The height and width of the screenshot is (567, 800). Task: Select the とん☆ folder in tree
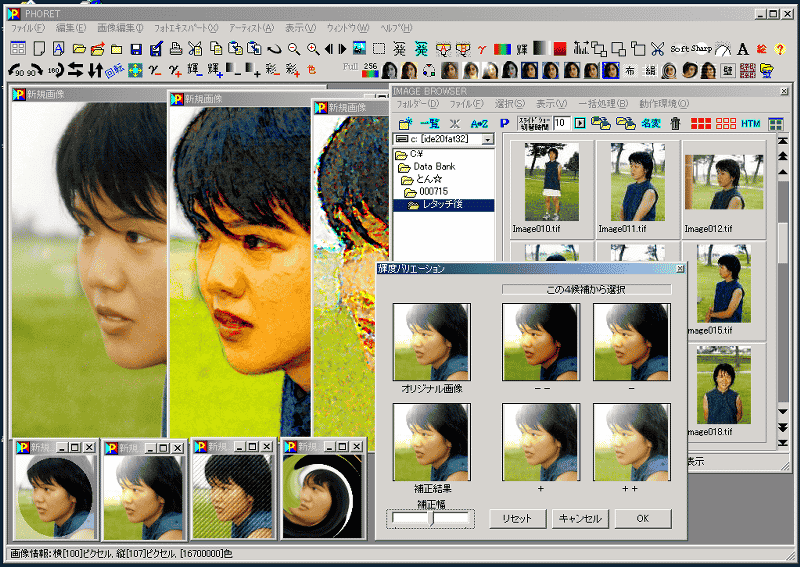(x=422, y=179)
